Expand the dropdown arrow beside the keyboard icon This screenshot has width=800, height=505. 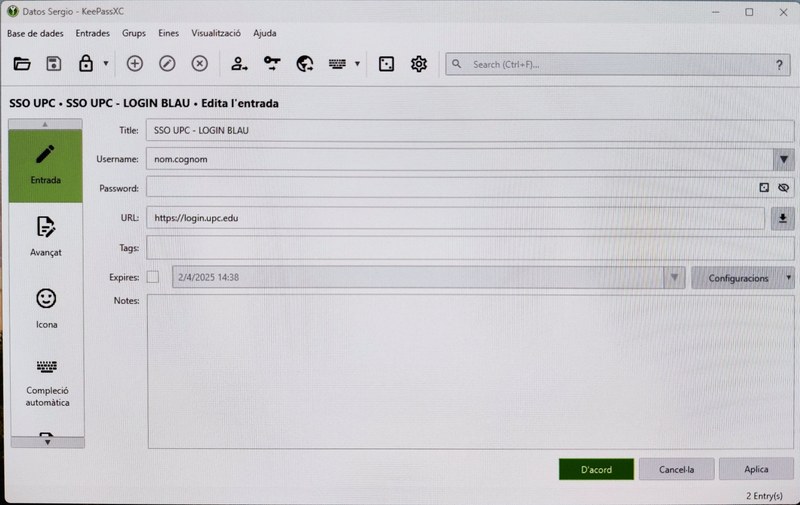(x=358, y=64)
